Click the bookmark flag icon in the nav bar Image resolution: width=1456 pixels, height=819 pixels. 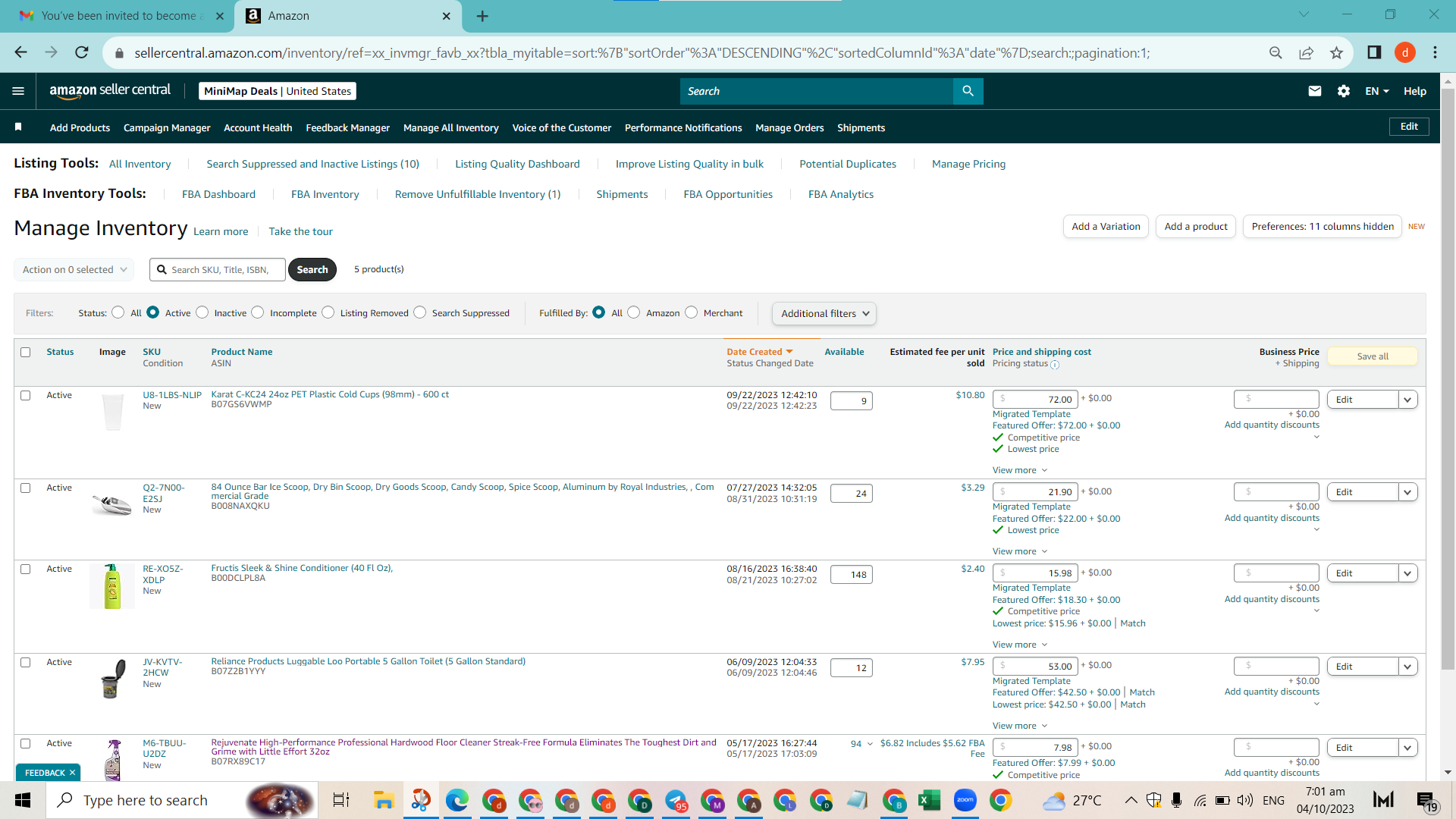(x=18, y=127)
